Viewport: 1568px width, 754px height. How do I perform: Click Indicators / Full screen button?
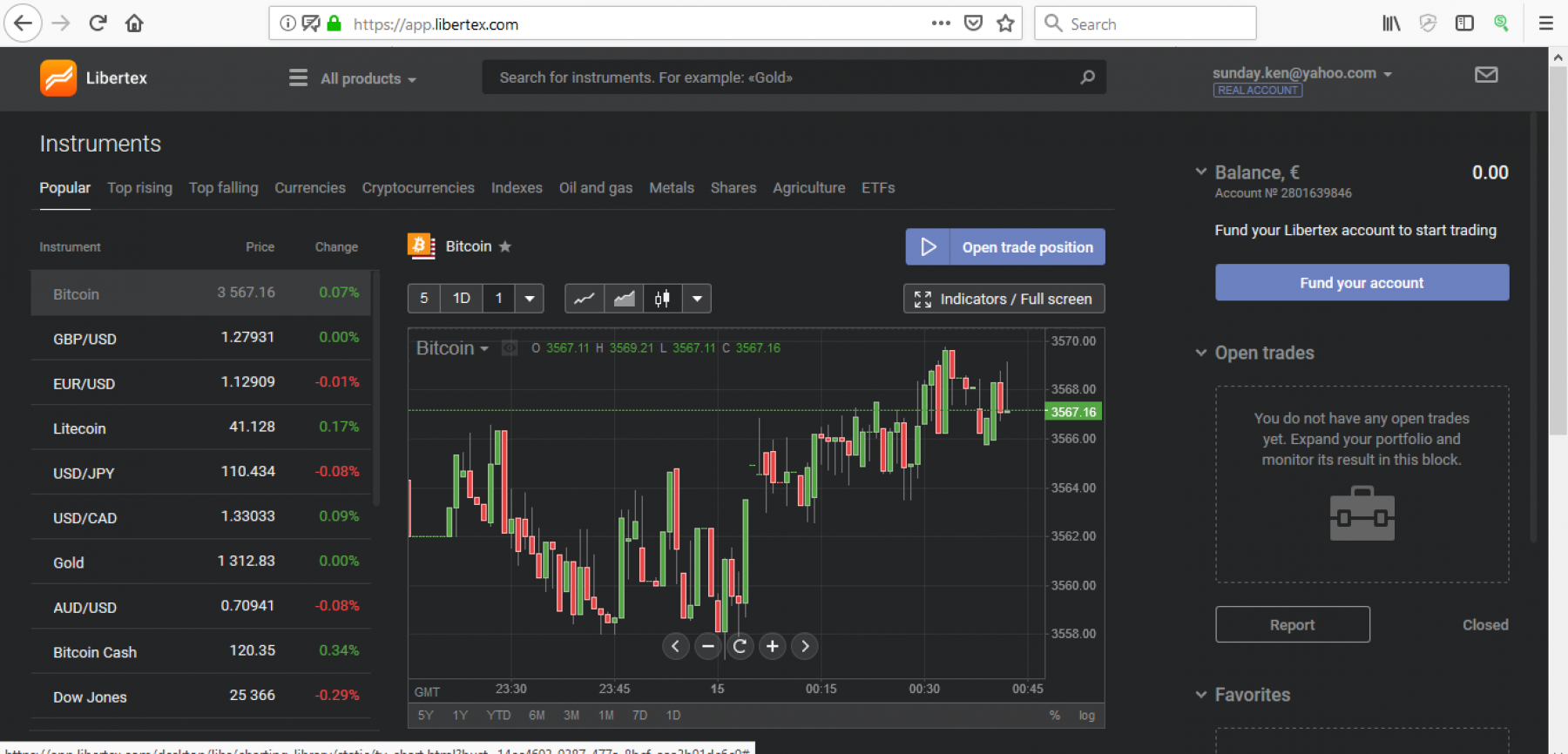point(1004,299)
